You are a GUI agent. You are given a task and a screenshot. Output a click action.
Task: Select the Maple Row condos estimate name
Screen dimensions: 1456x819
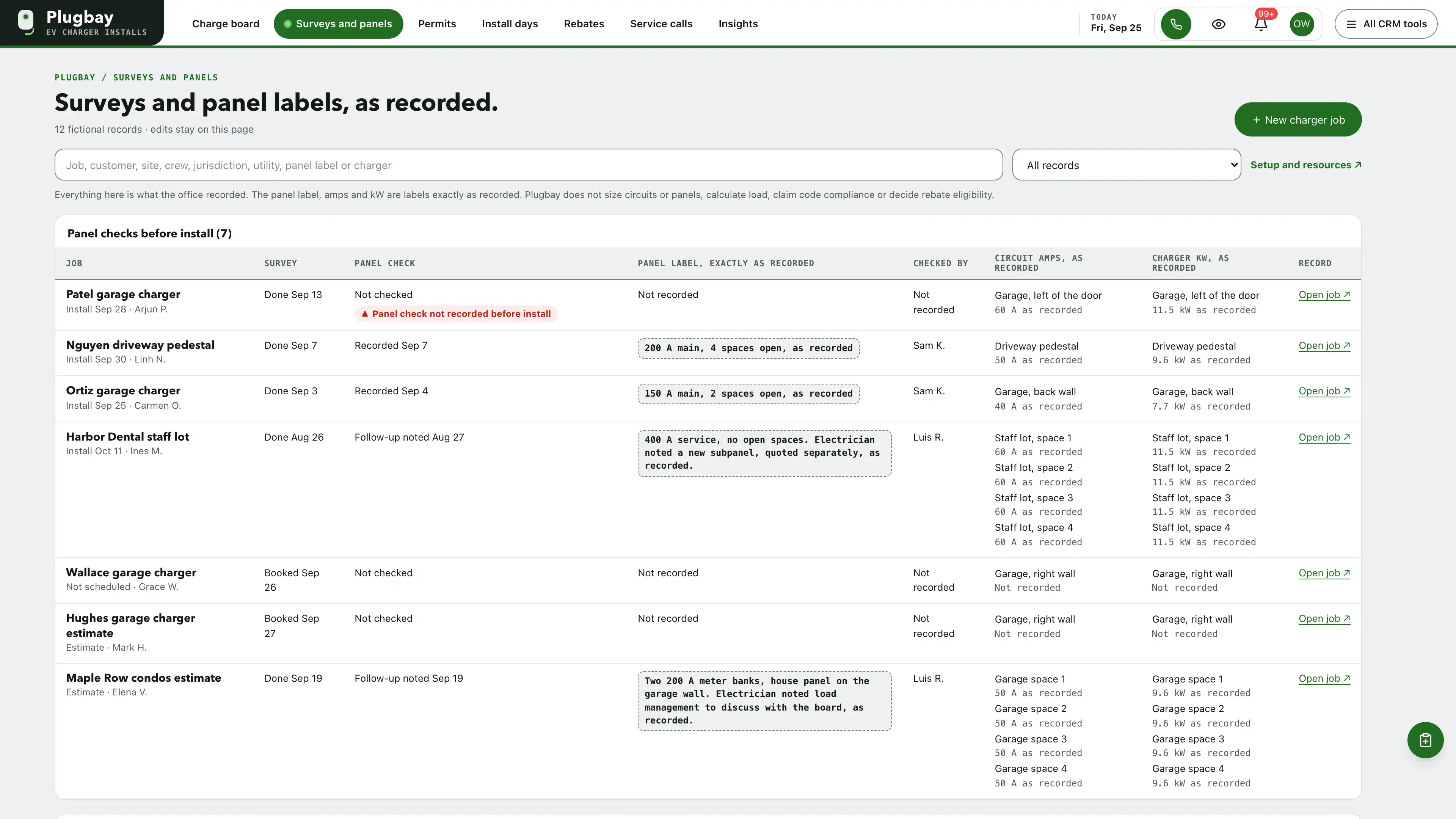(143, 678)
